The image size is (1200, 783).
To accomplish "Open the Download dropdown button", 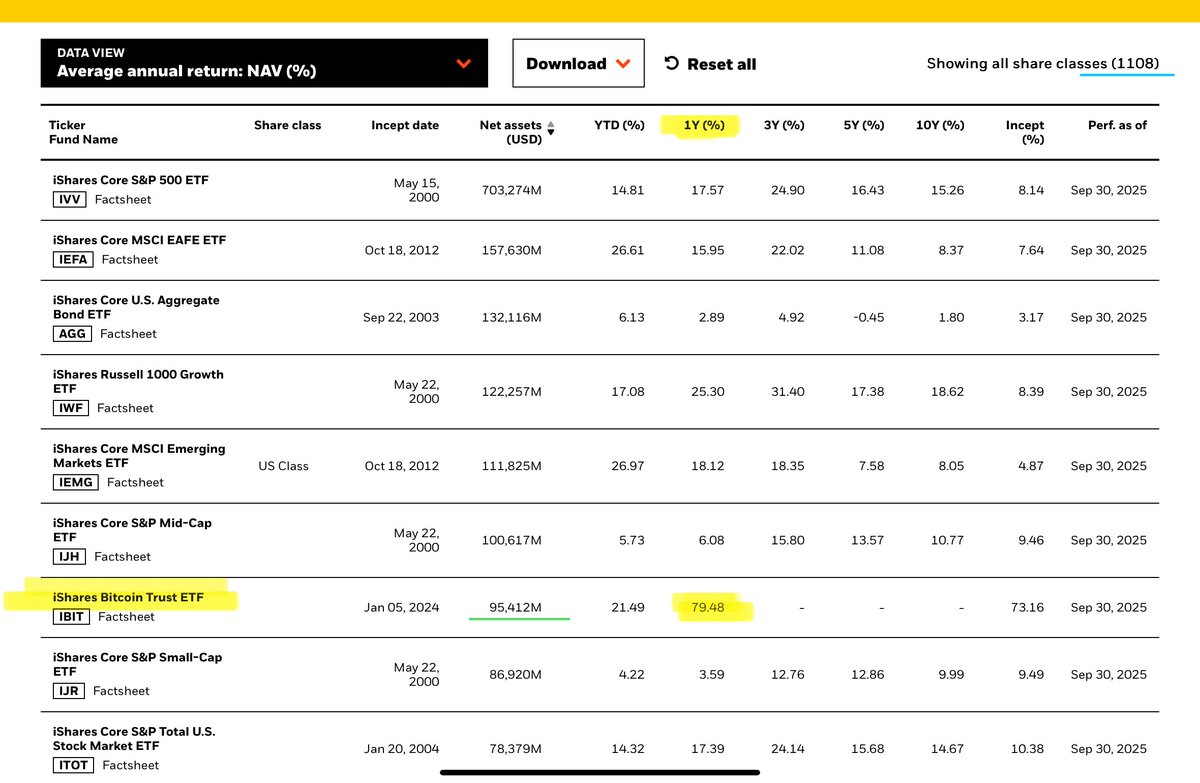I will coord(579,63).
